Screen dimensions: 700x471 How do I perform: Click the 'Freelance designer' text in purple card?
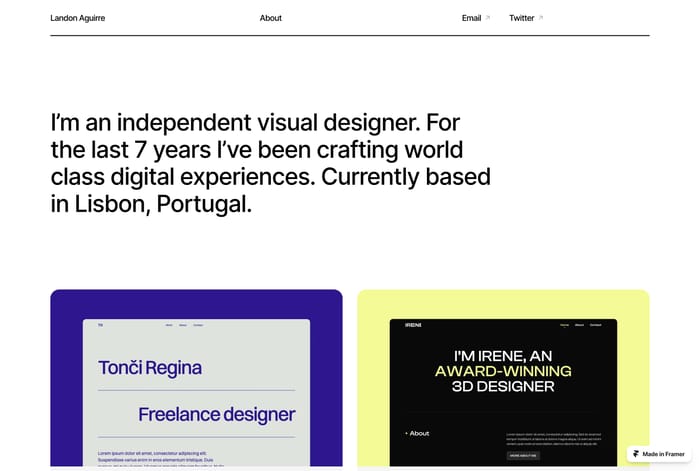tap(217, 414)
